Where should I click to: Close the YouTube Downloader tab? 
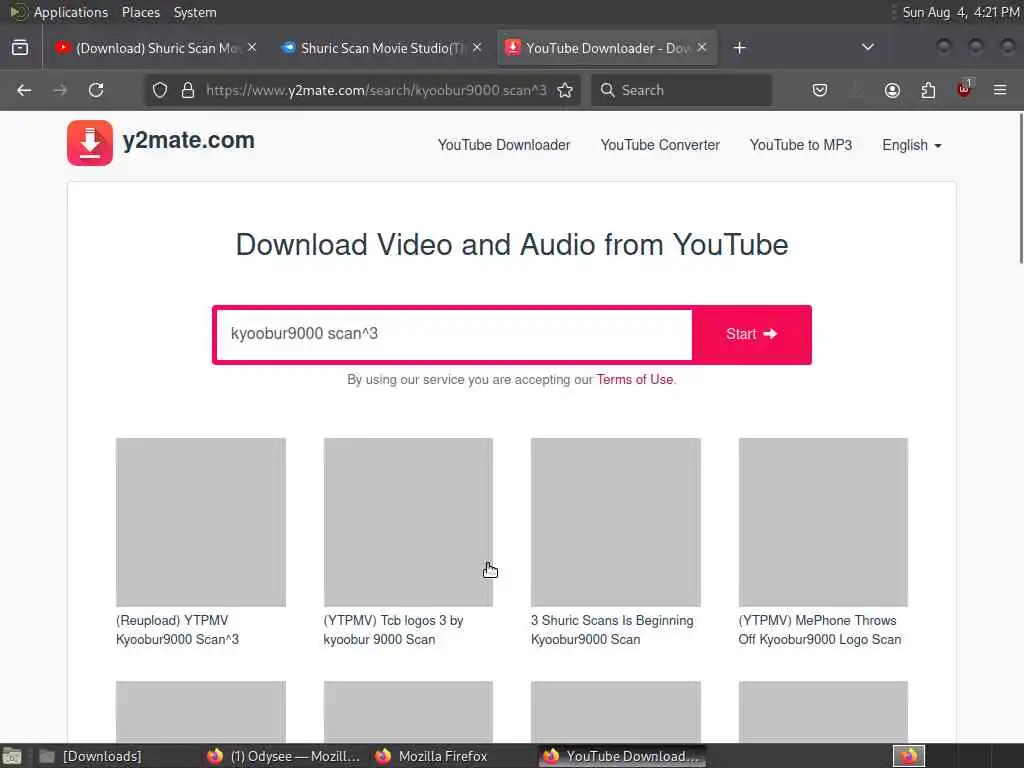702,48
